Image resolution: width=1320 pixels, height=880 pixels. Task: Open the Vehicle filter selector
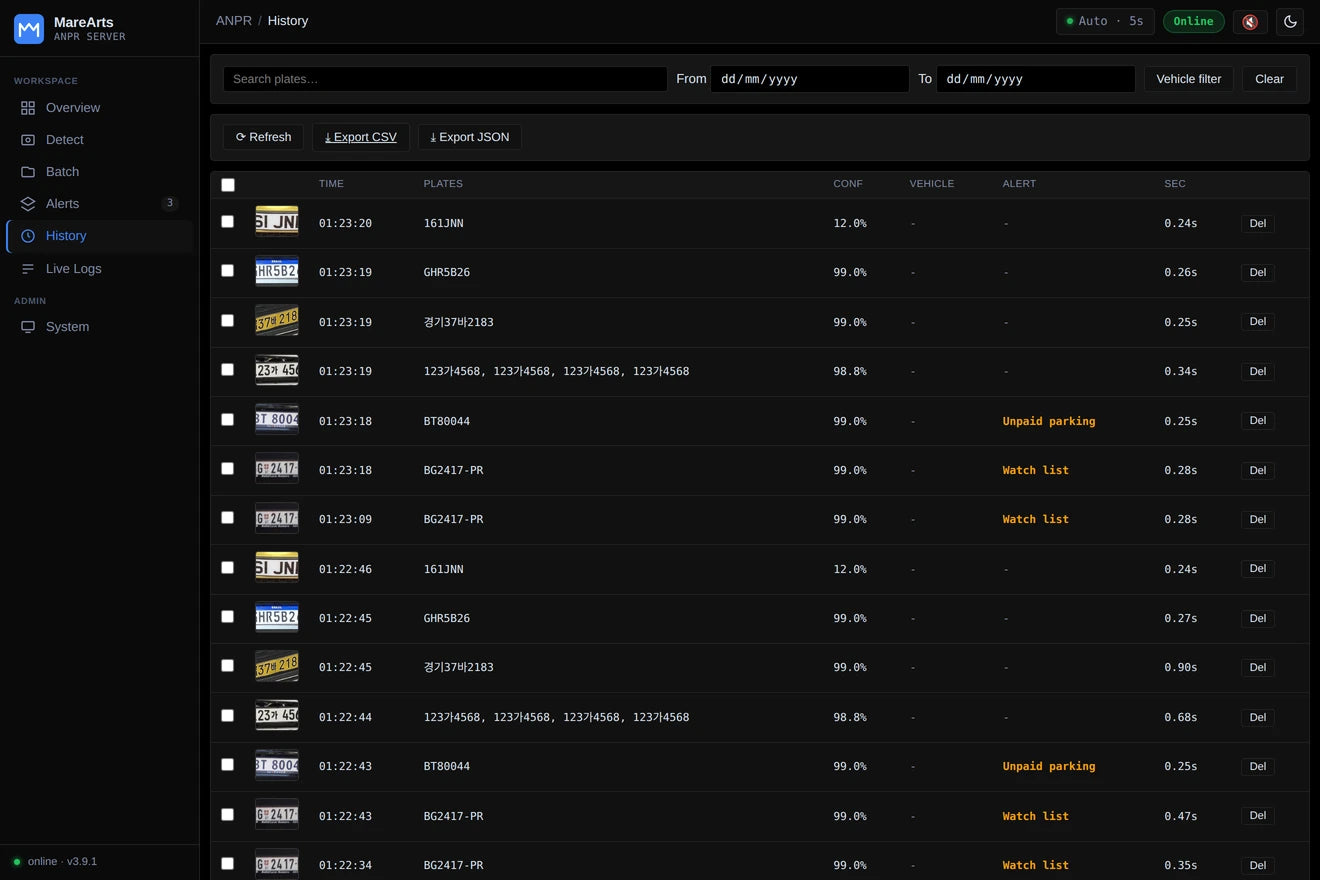click(1189, 79)
